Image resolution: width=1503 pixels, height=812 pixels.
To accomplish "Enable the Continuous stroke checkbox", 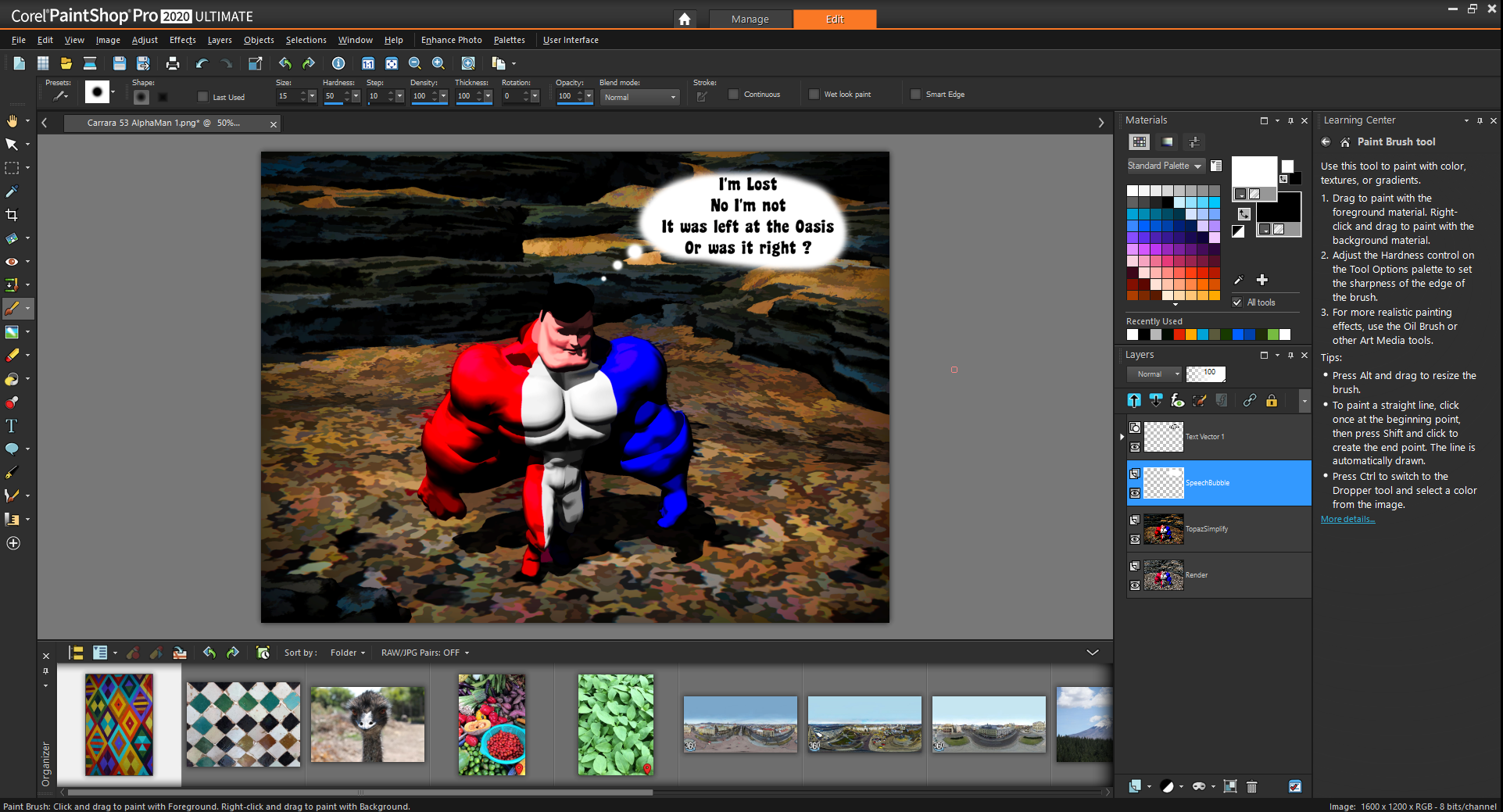I will click(x=733, y=94).
